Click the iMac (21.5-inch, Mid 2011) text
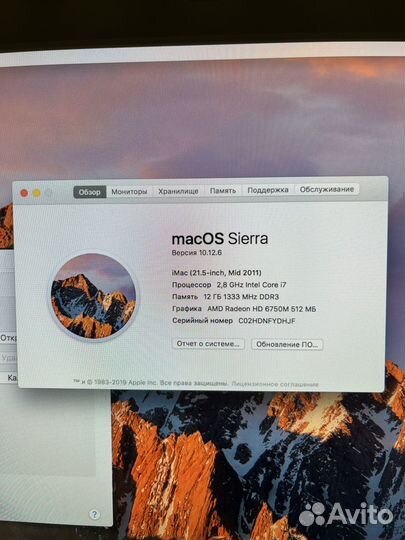 pyautogui.click(x=217, y=273)
